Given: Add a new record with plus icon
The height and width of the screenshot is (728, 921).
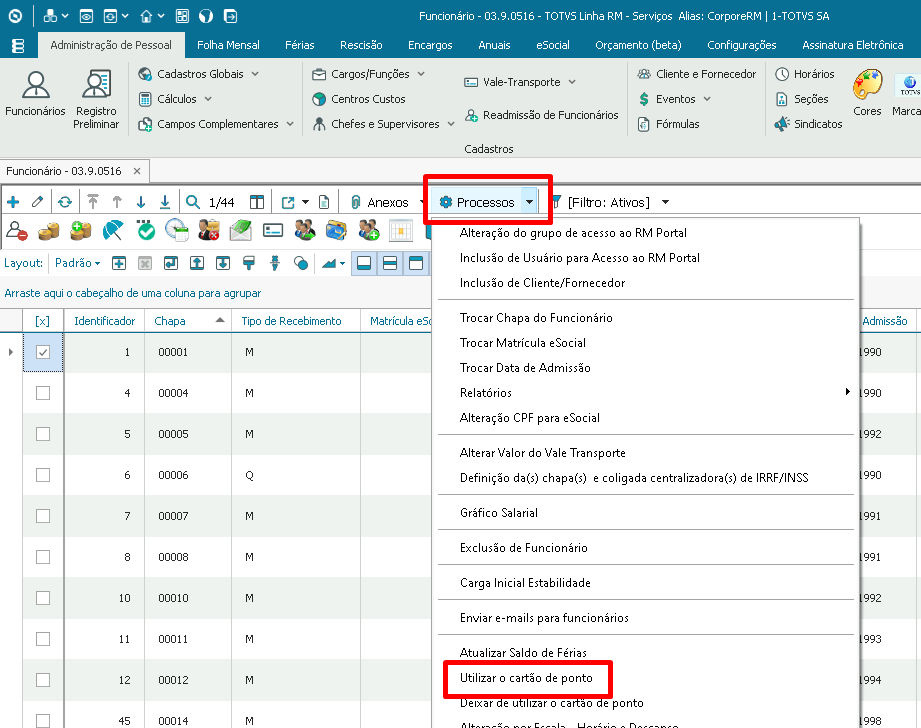Looking at the screenshot, I should click(x=13, y=202).
